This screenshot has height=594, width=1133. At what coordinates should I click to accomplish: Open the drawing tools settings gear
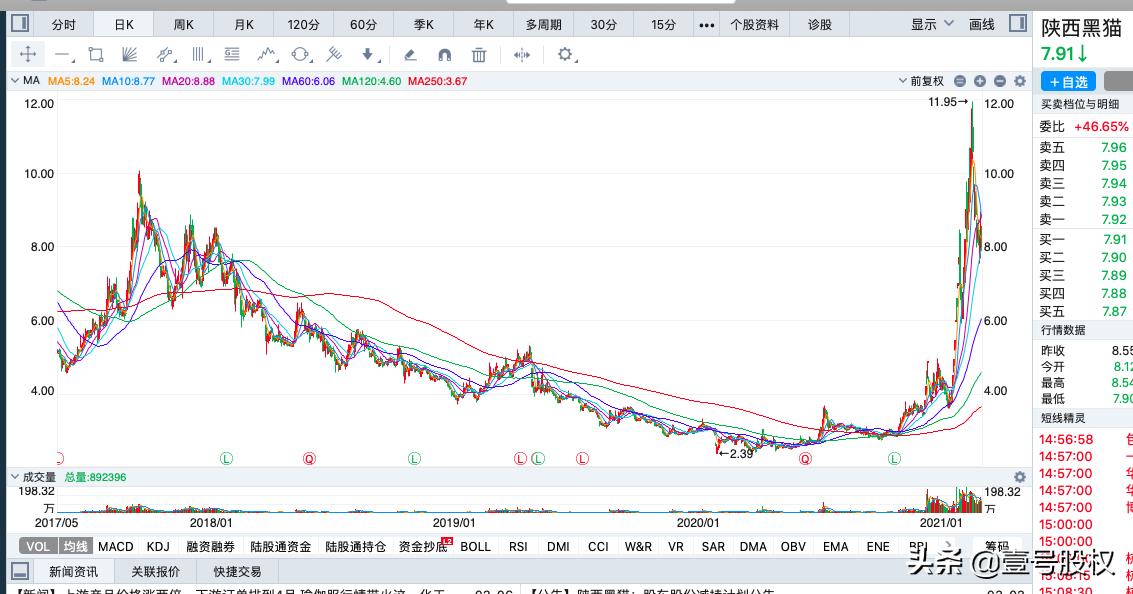(565, 57)
